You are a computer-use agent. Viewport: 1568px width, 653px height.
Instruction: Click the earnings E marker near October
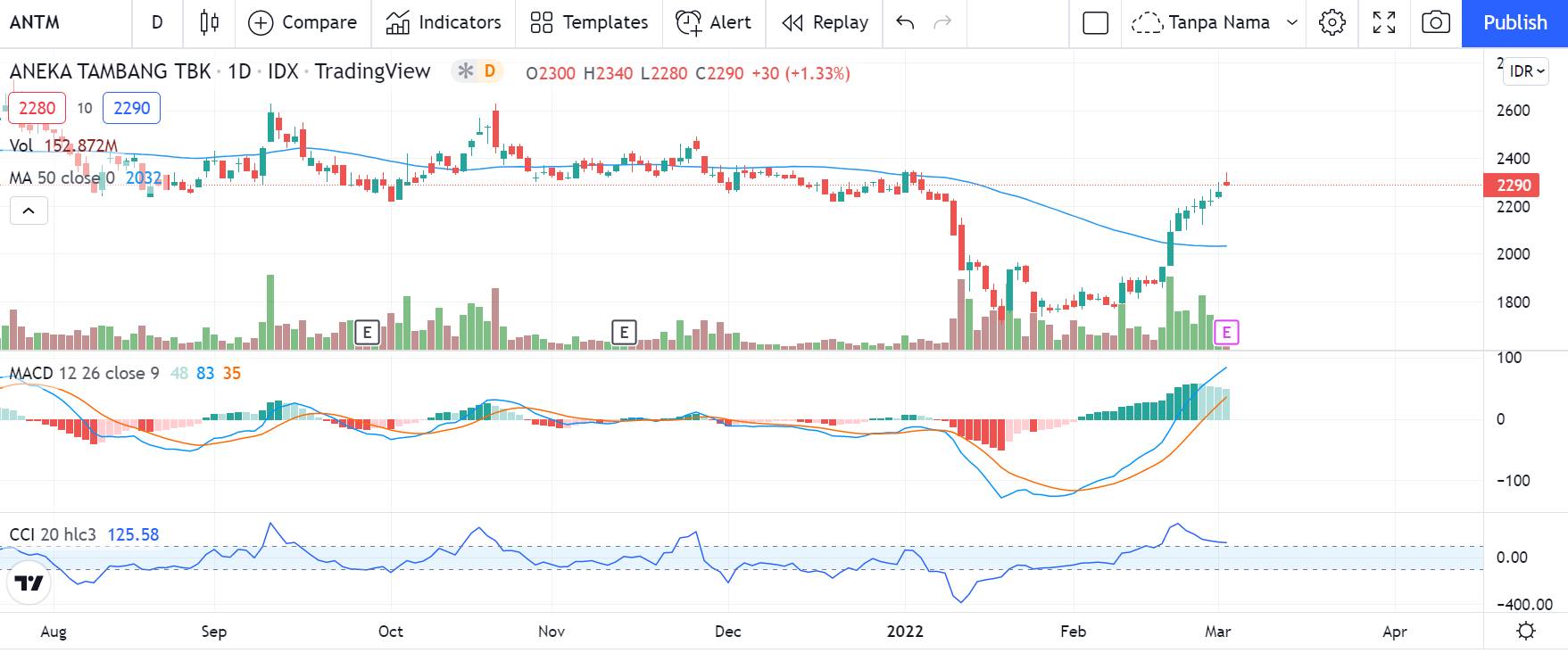(367, 333)
